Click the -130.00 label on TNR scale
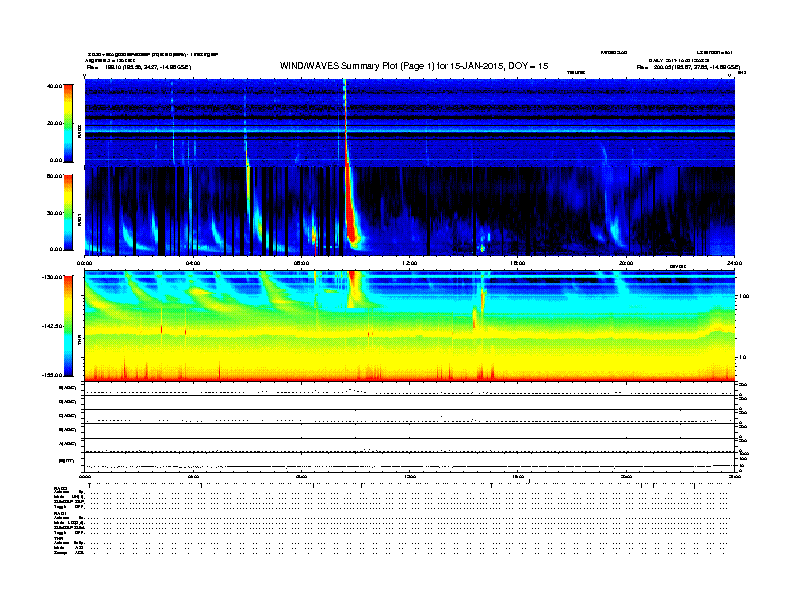The image size is (792, 612). coord(52,277)
